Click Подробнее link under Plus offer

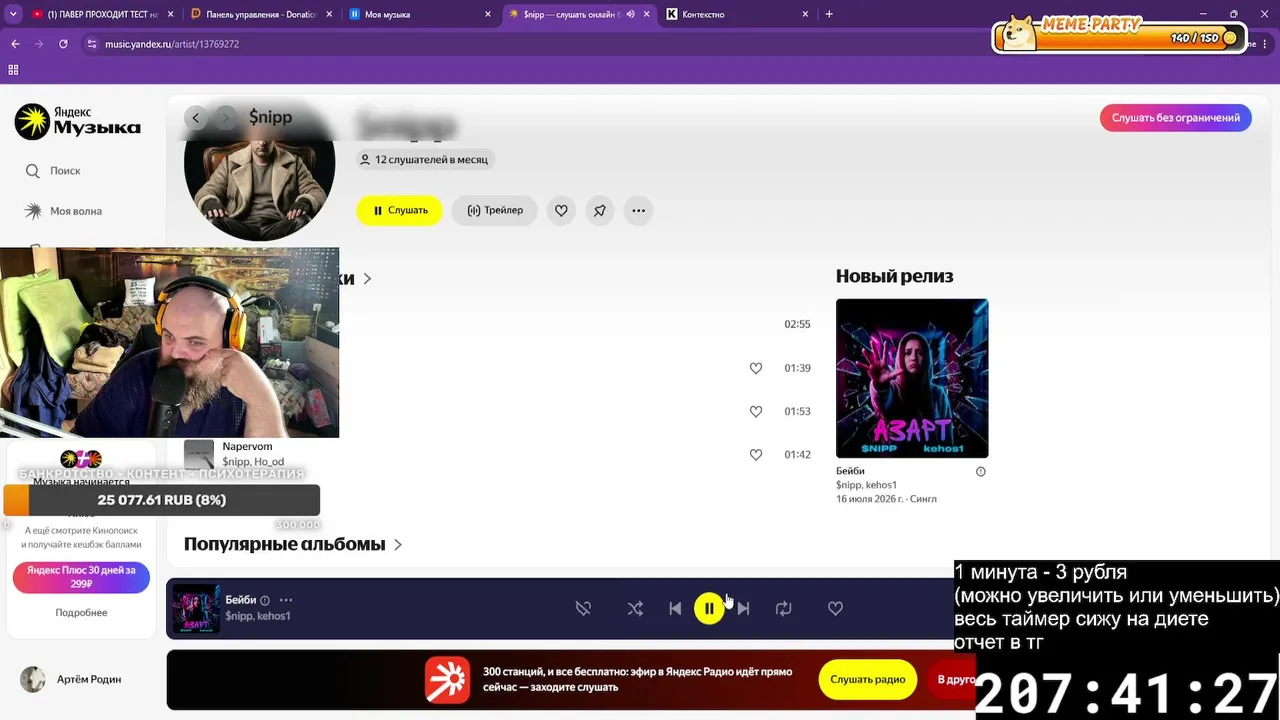pyautogui.click(x=81, y=612)
